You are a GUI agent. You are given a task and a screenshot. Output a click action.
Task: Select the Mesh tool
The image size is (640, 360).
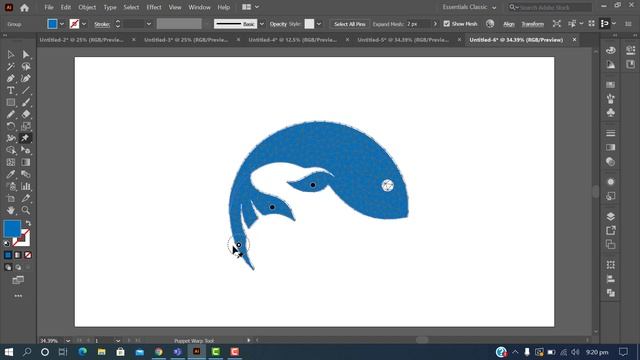pyautogui.click(x=11, y=162)
